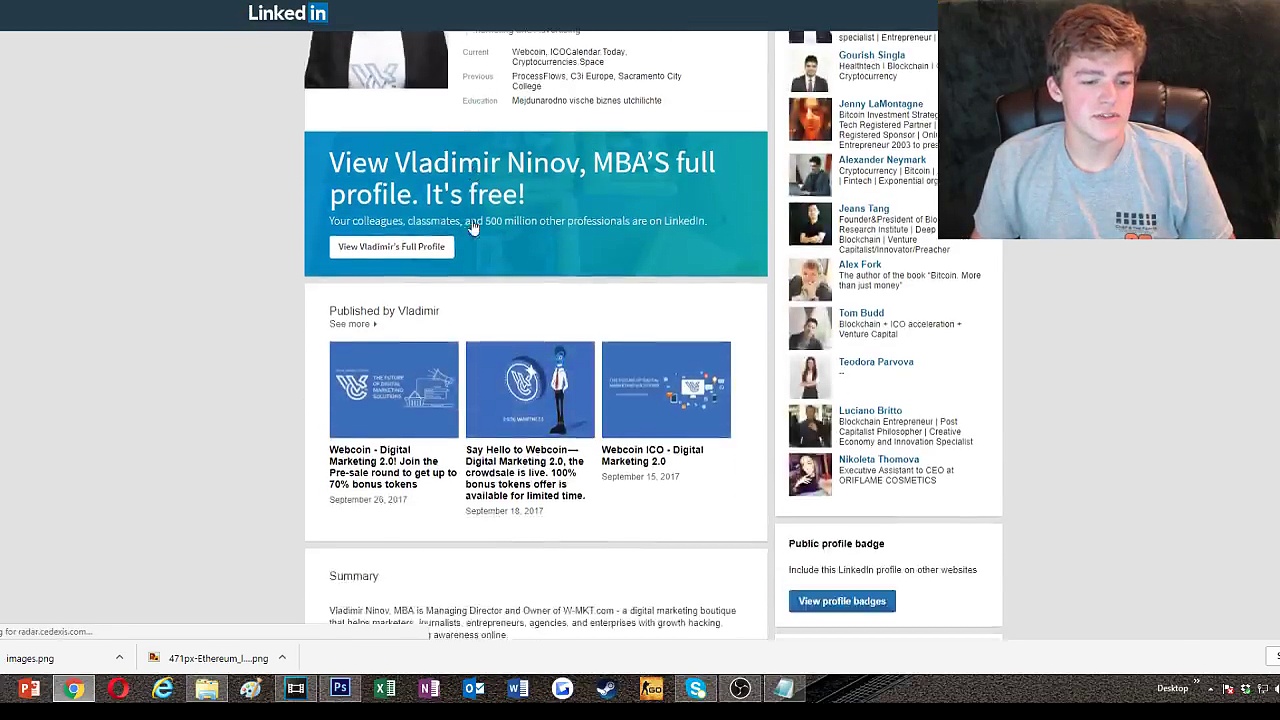Open Excel from the taskbar
The image size is (1280, 720).
pos(385,688)
